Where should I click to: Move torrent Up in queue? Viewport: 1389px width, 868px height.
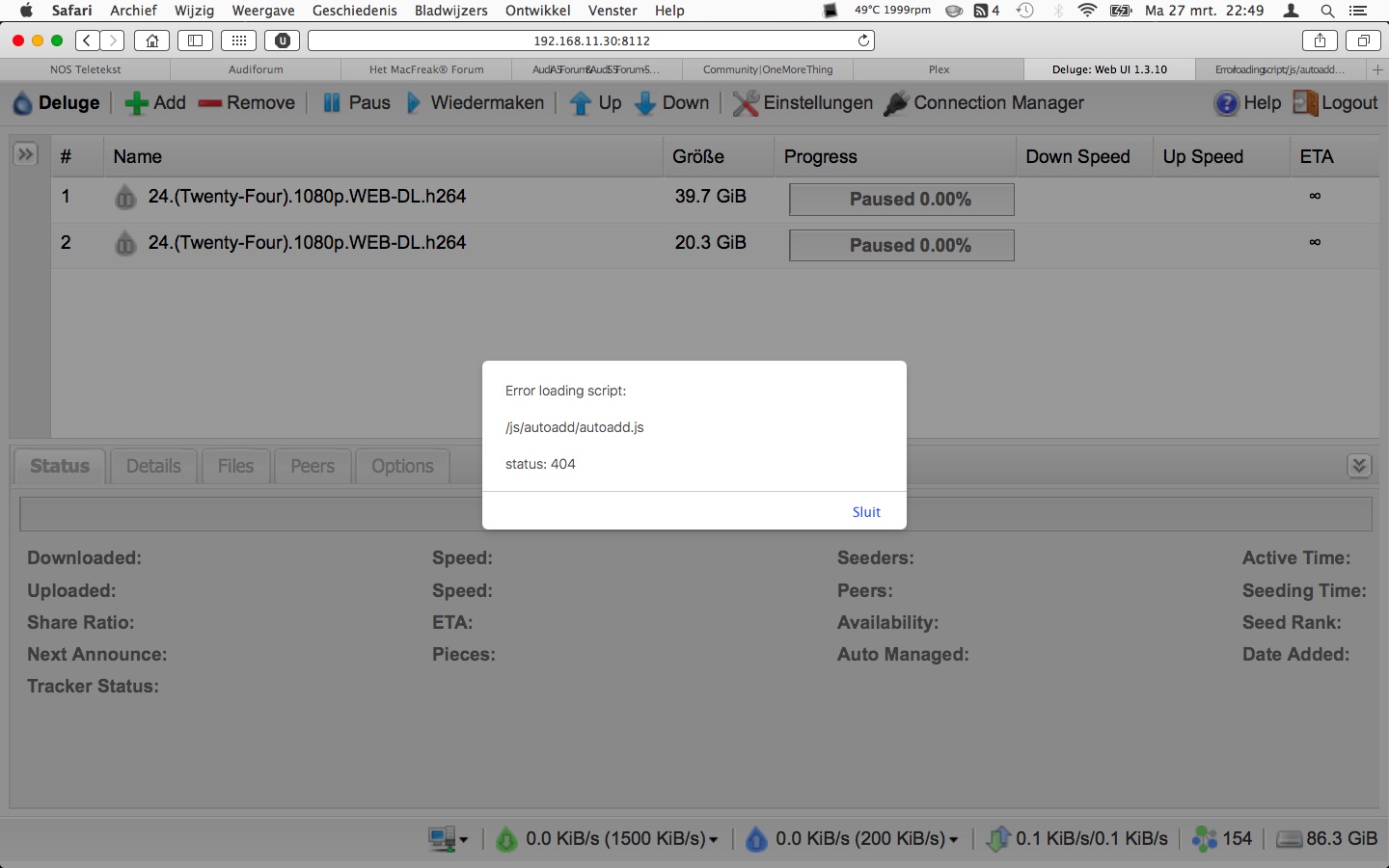click(x=595, y=103)
